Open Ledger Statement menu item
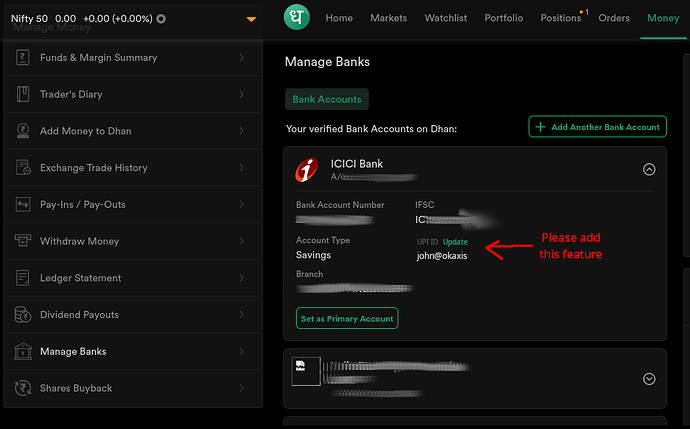 click(133, 278)
